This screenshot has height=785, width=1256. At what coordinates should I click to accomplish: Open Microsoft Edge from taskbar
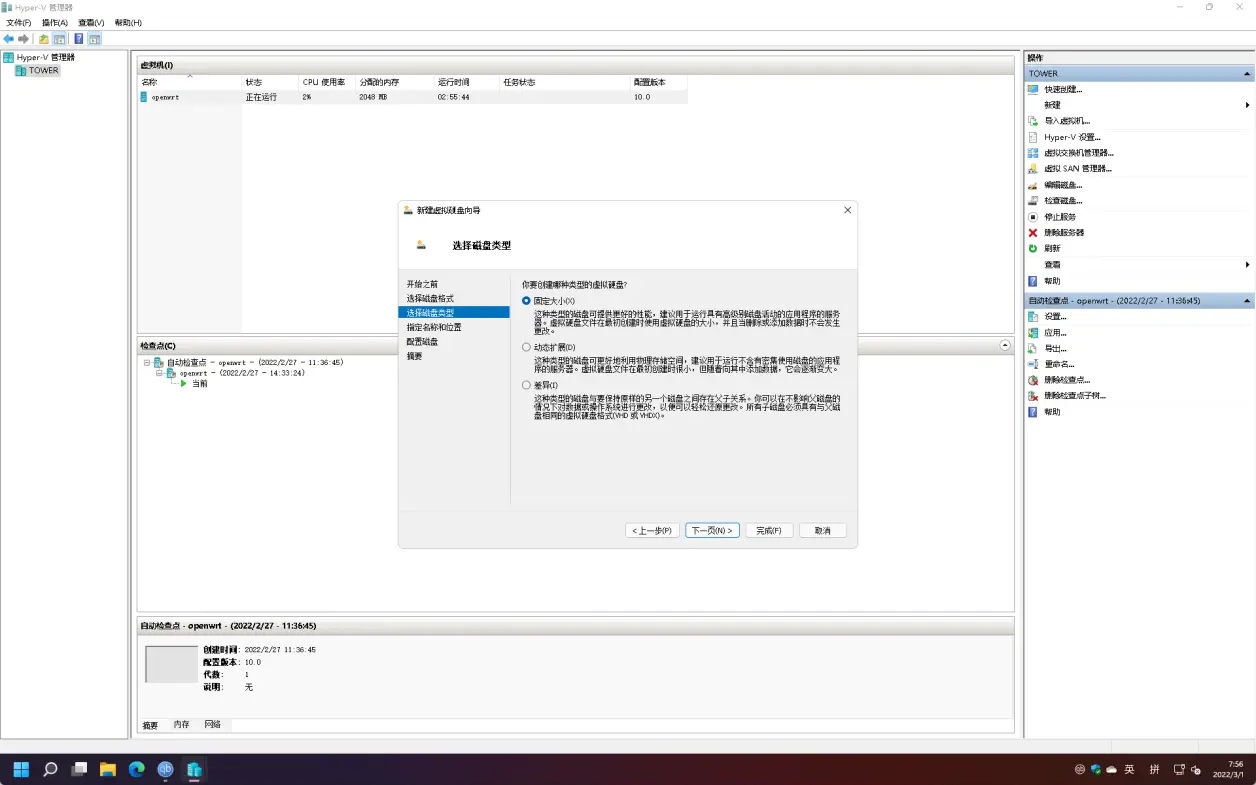(x=137, y=769)
